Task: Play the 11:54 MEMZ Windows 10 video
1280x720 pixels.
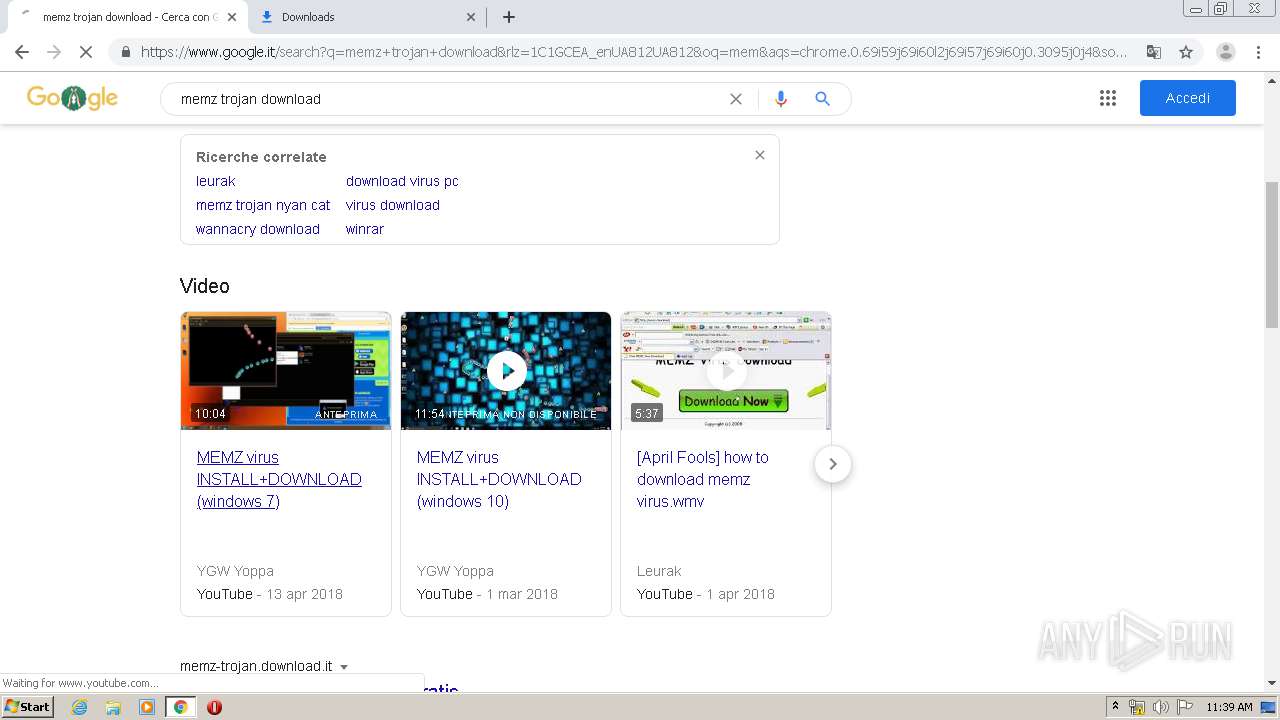Action: pos(506,371)
